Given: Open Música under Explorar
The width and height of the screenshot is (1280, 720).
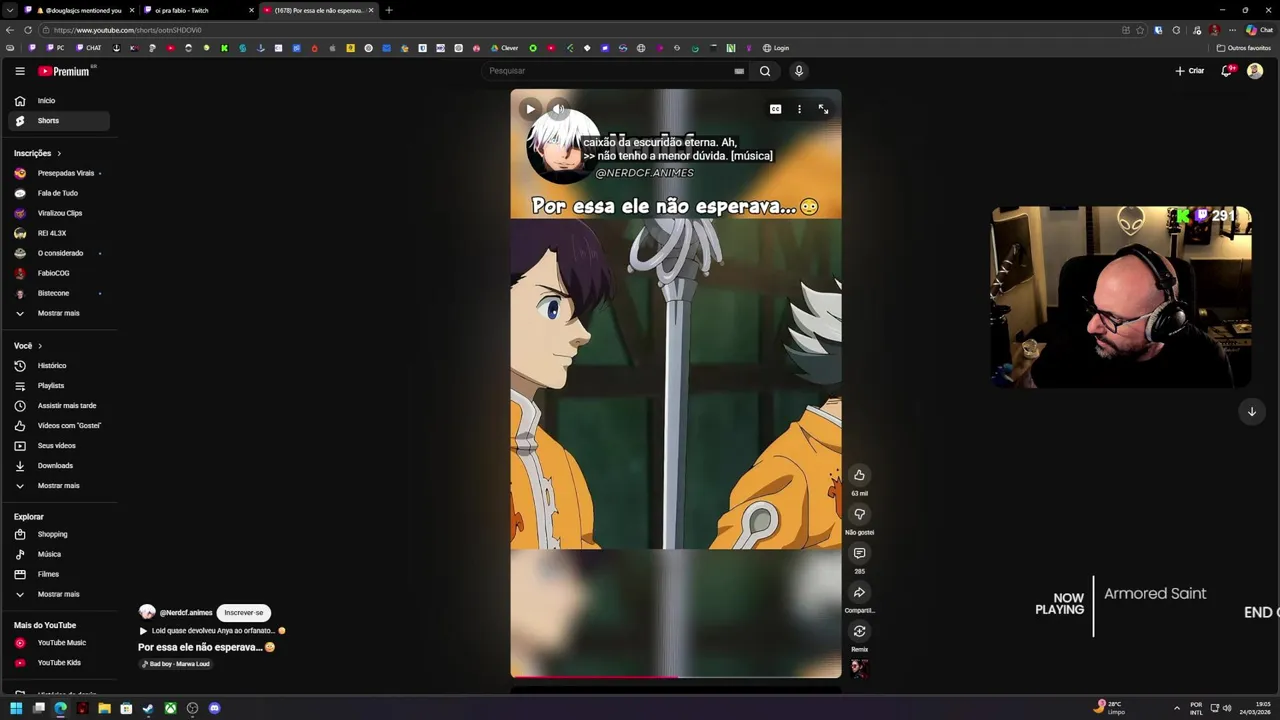Looking at the screenshot, I should click(x=58, y=554).
